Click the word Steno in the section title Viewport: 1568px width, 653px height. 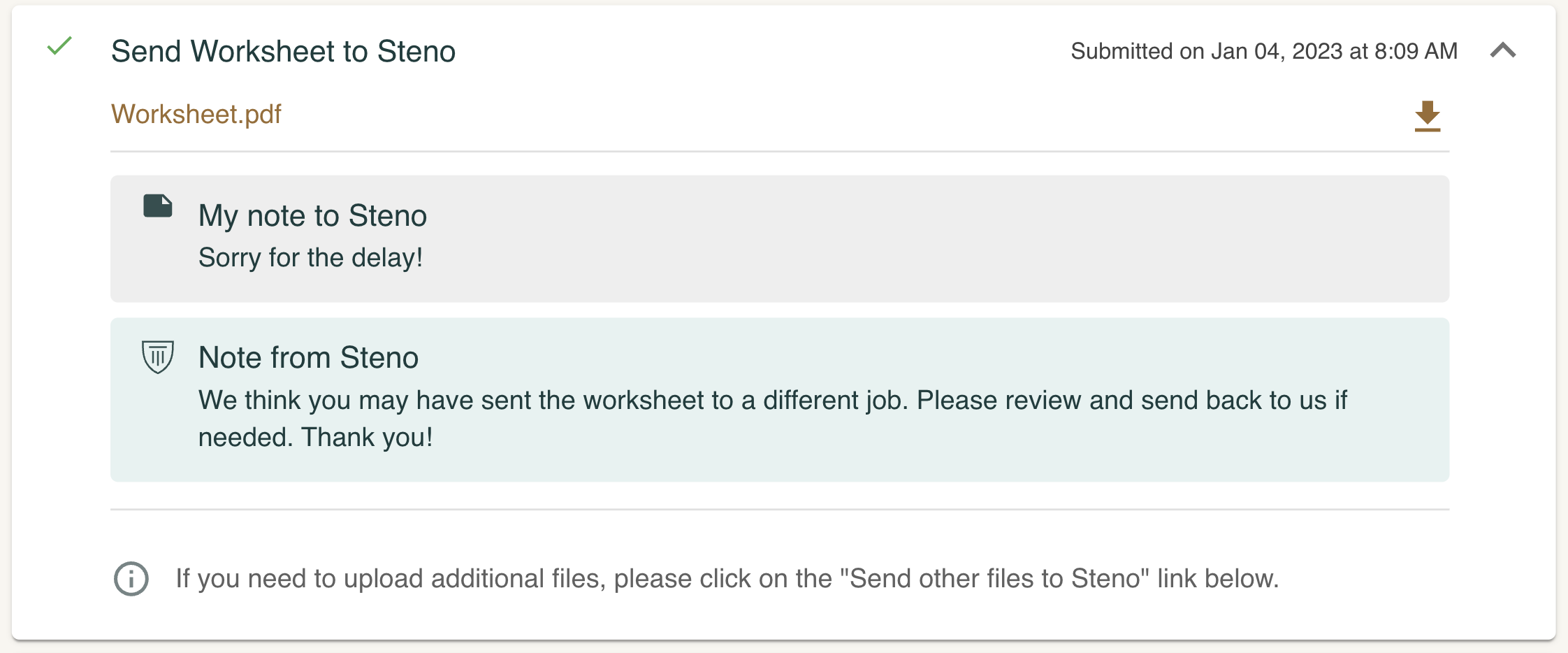pos(416,51)
